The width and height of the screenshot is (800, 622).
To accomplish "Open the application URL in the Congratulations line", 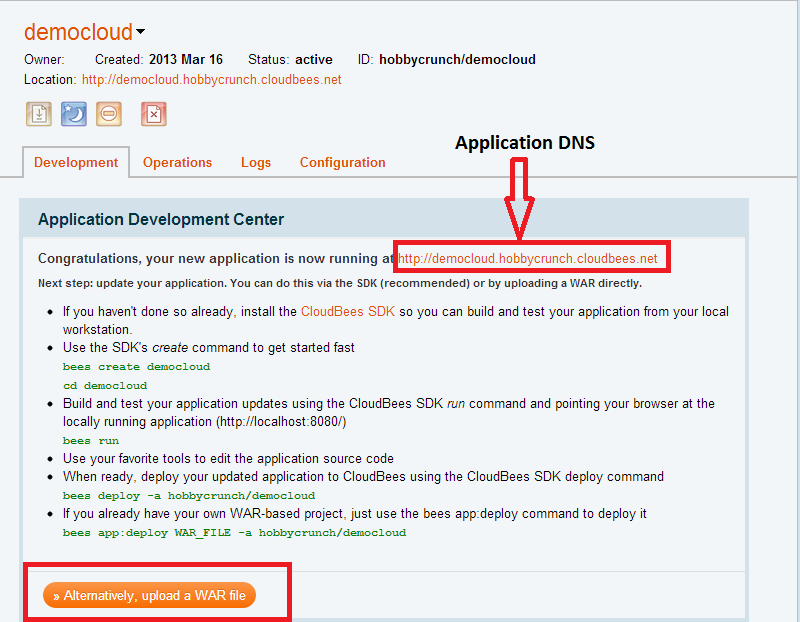I will (x=528, y=259).
